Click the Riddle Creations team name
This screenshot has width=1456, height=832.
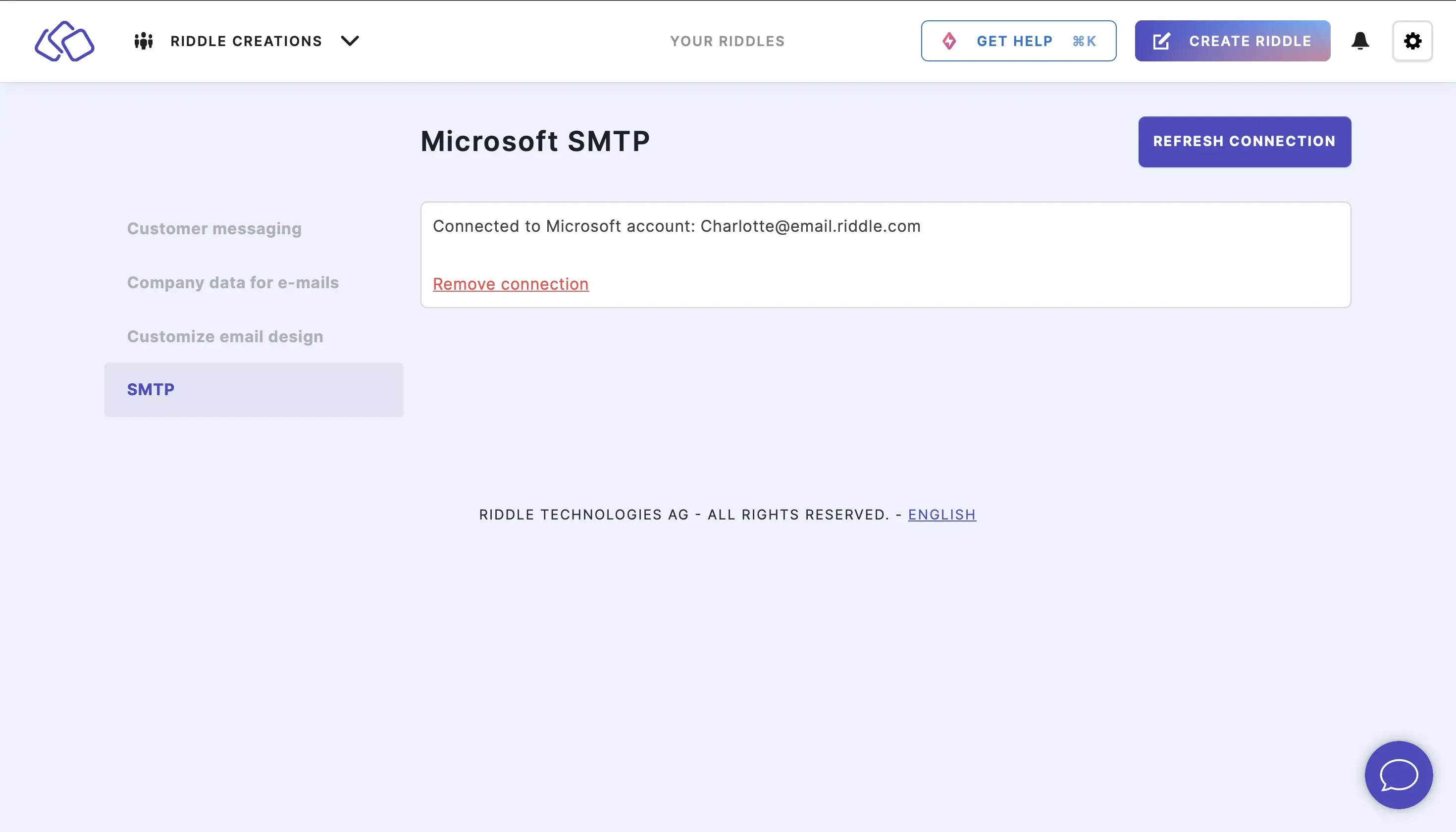point(246,41)
